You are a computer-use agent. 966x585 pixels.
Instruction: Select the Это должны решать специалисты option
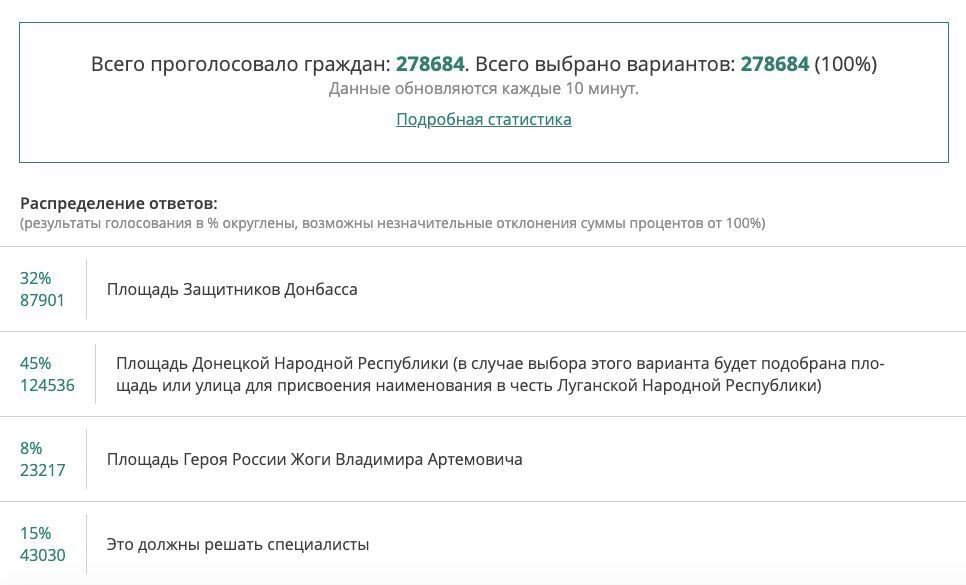click(238, 544)
